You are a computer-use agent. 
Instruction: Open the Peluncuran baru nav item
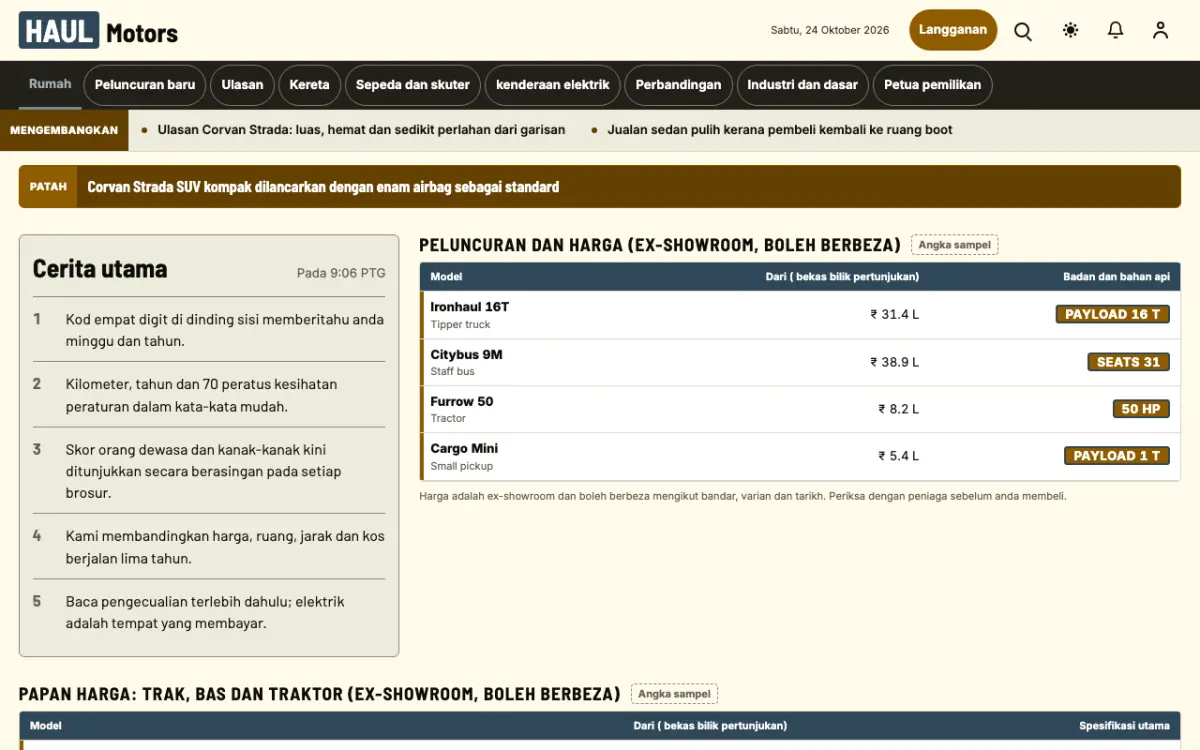click(145, 85)
